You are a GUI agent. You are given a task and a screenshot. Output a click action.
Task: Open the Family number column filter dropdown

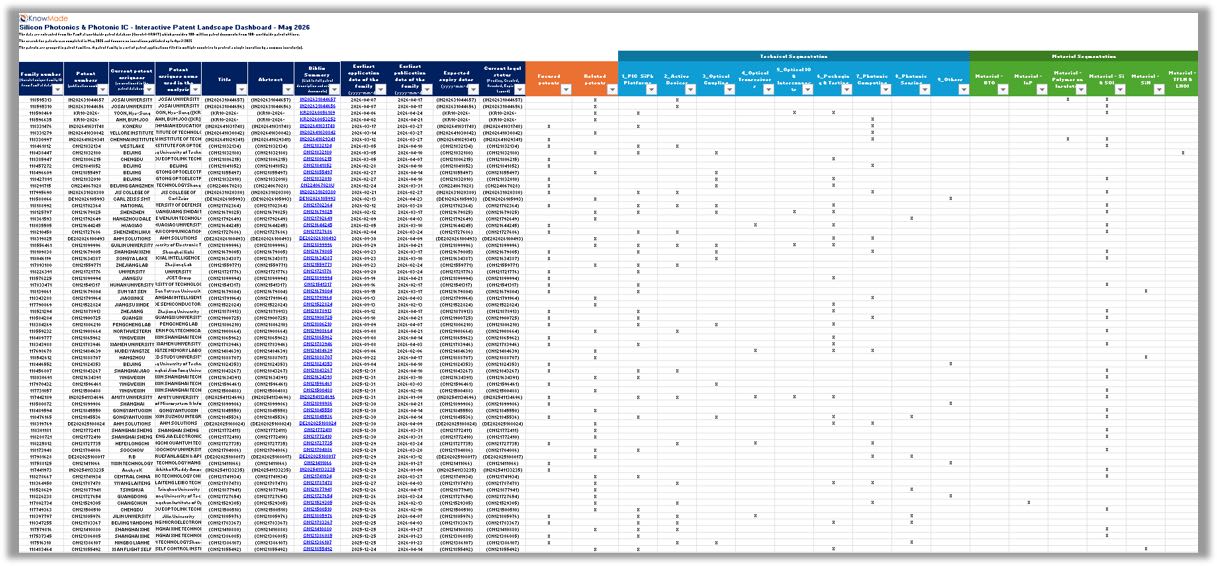[58, 89]
